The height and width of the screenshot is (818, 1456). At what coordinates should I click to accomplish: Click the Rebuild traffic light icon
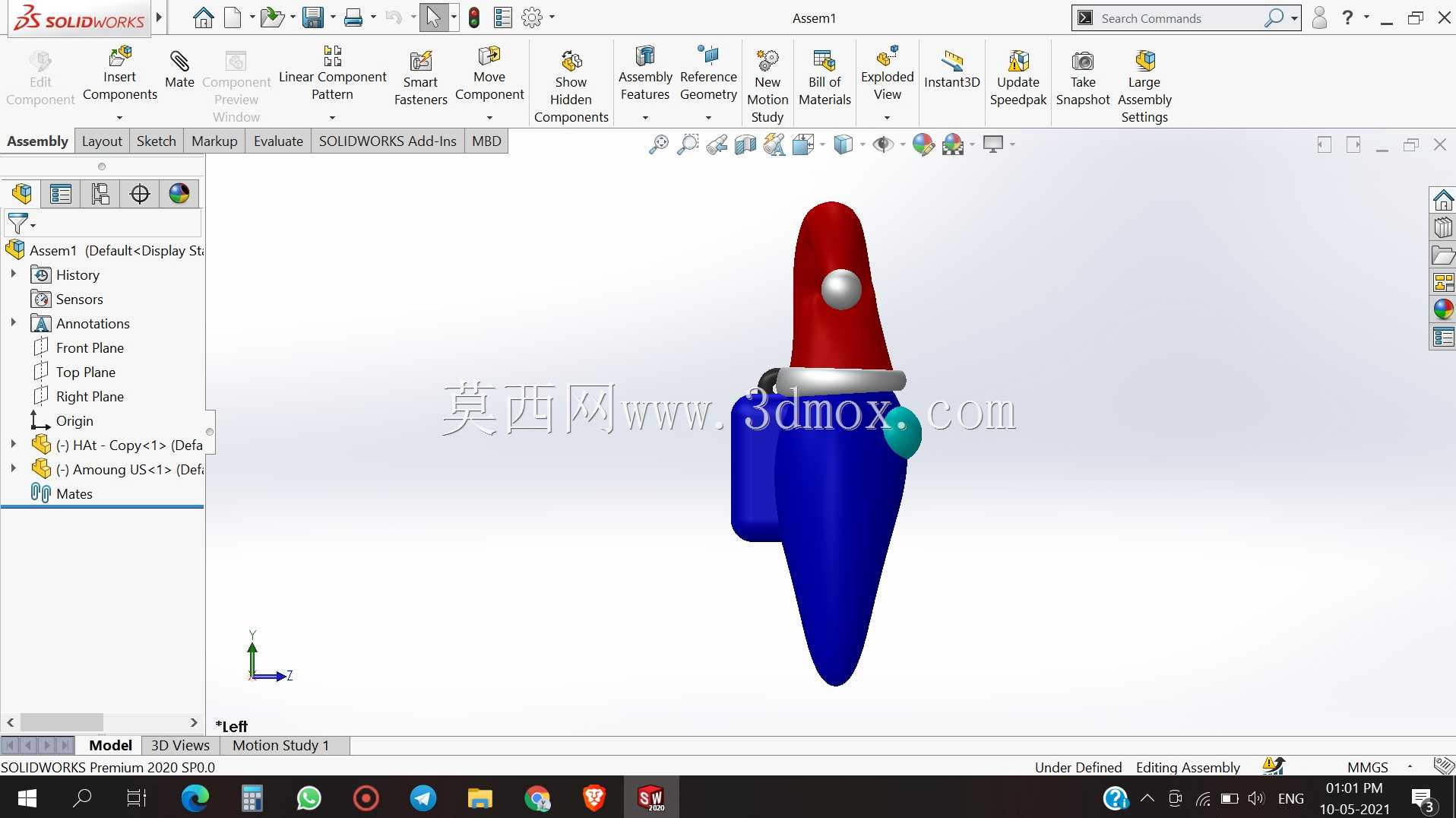(474, 17)
